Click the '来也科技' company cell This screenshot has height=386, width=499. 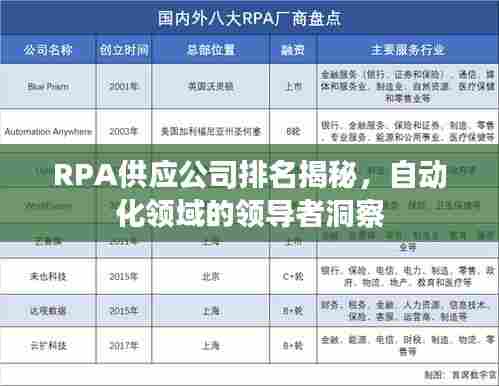48,276
